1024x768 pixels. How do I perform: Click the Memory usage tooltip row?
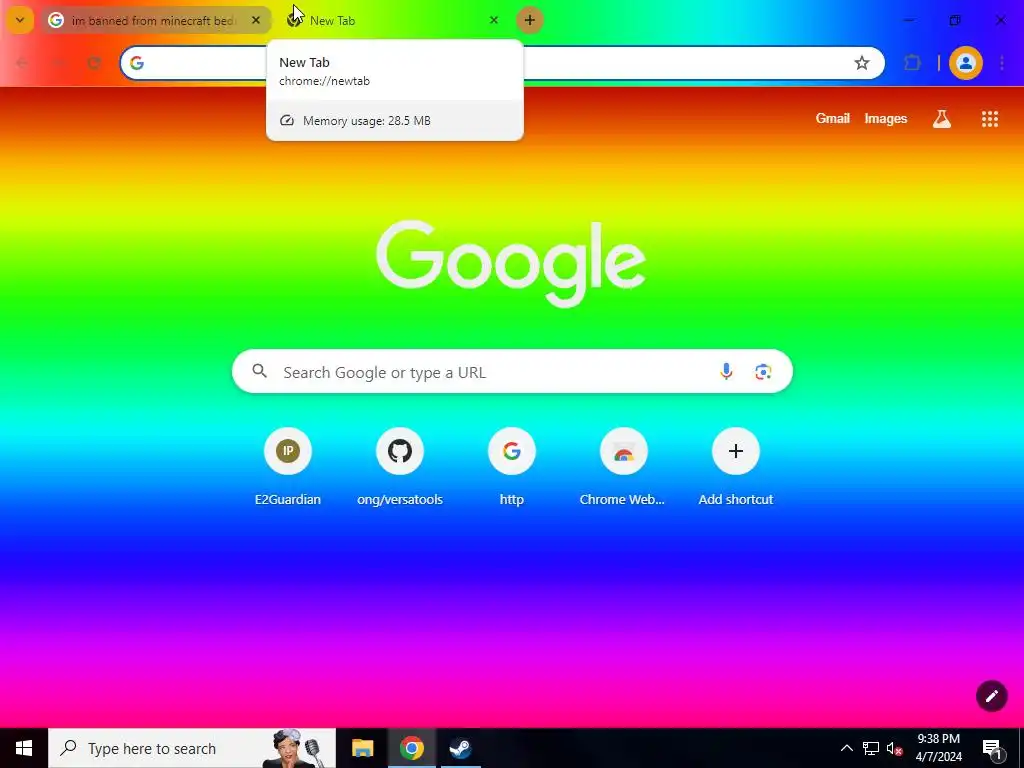tap(394, 121)
